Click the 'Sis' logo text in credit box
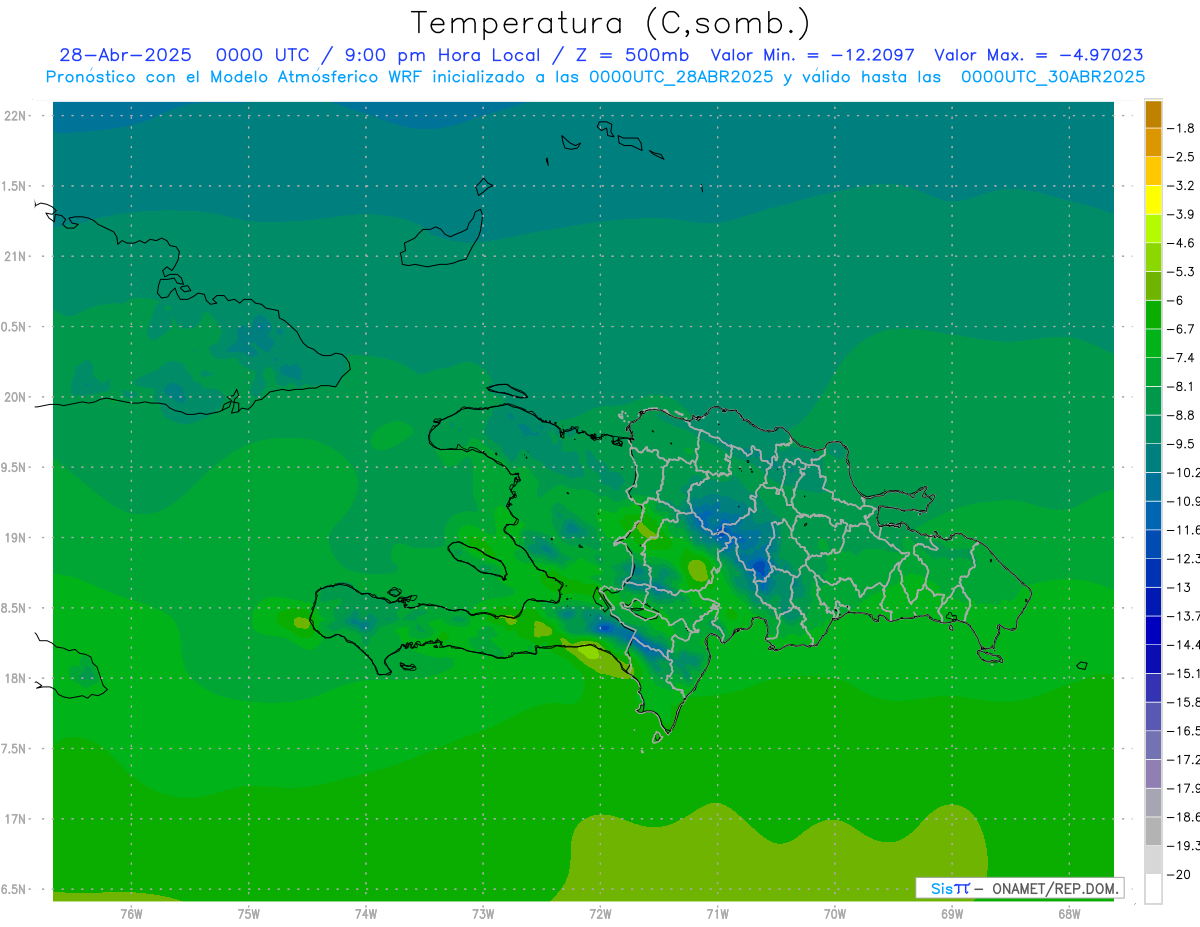1200x927 pixels. [942, 888]
